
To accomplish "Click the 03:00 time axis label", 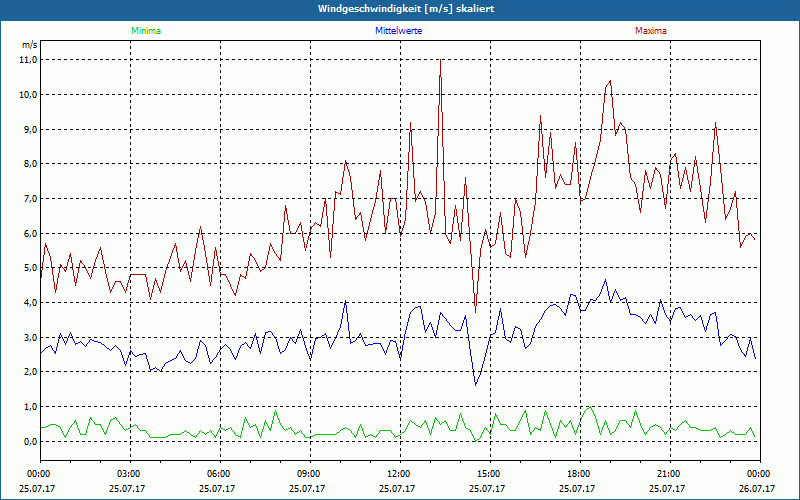I will (131, 474).
